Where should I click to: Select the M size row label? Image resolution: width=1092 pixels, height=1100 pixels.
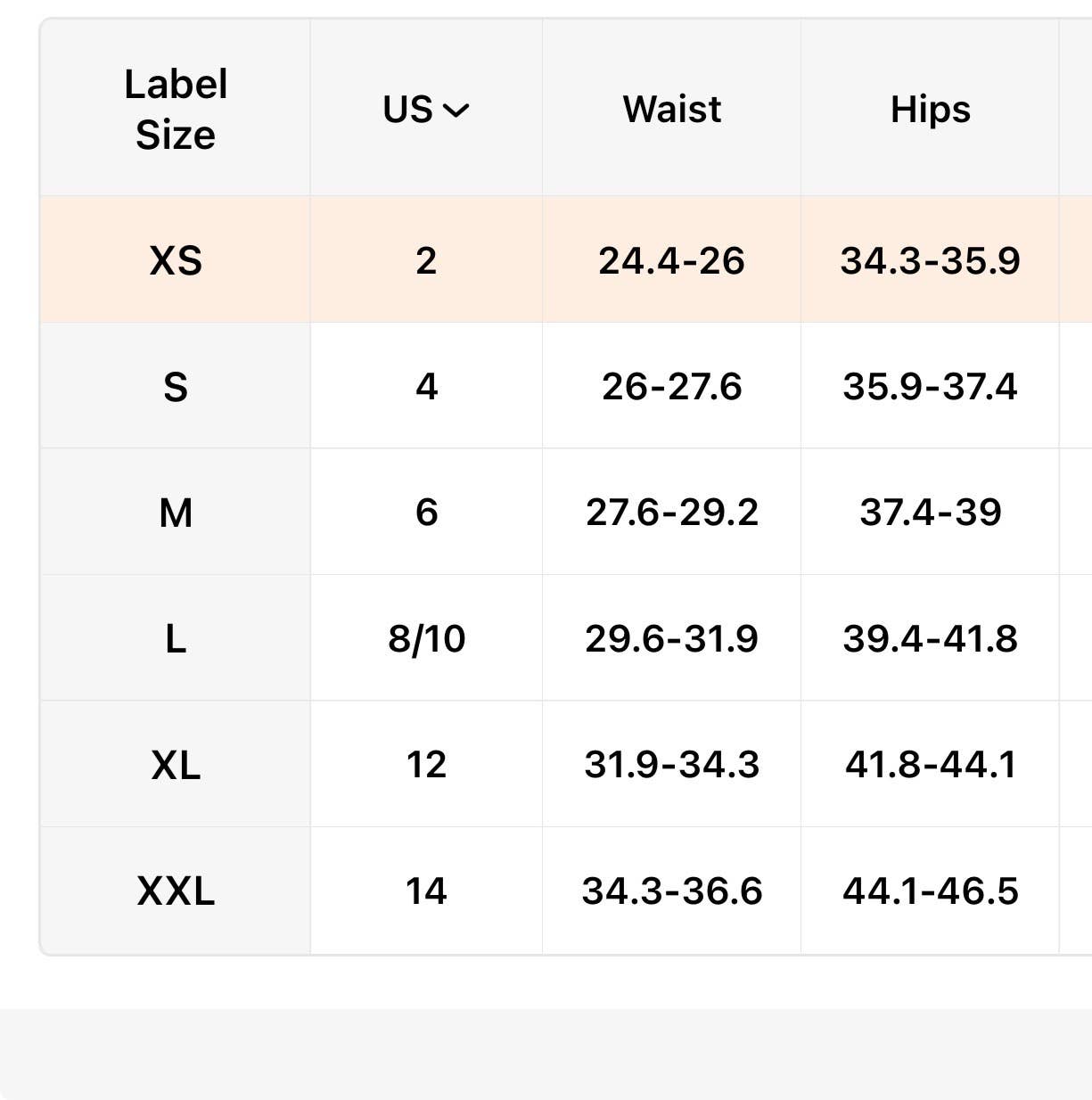point(176,513)
